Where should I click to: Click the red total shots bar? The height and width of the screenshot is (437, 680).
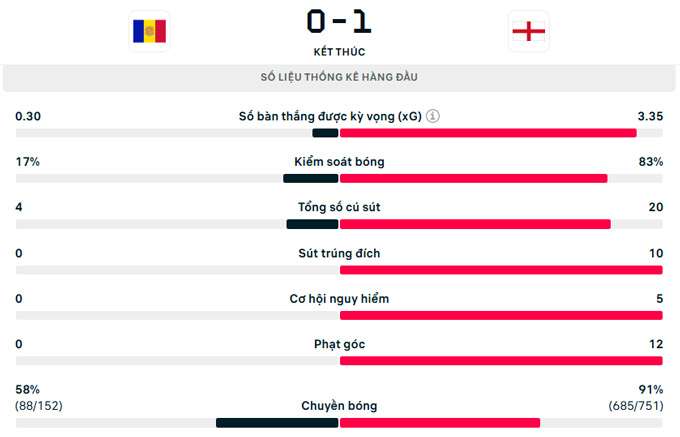475,224
